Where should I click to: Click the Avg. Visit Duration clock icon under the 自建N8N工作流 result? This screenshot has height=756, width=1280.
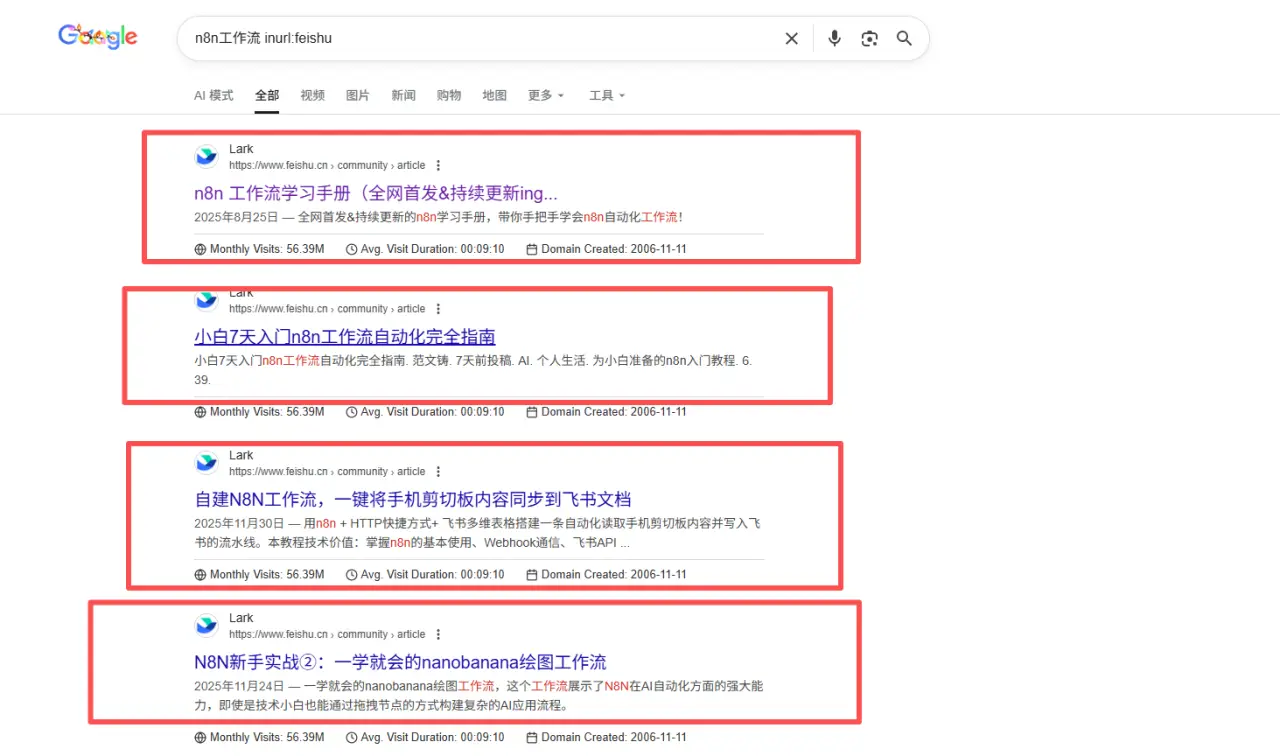[351, 575]
